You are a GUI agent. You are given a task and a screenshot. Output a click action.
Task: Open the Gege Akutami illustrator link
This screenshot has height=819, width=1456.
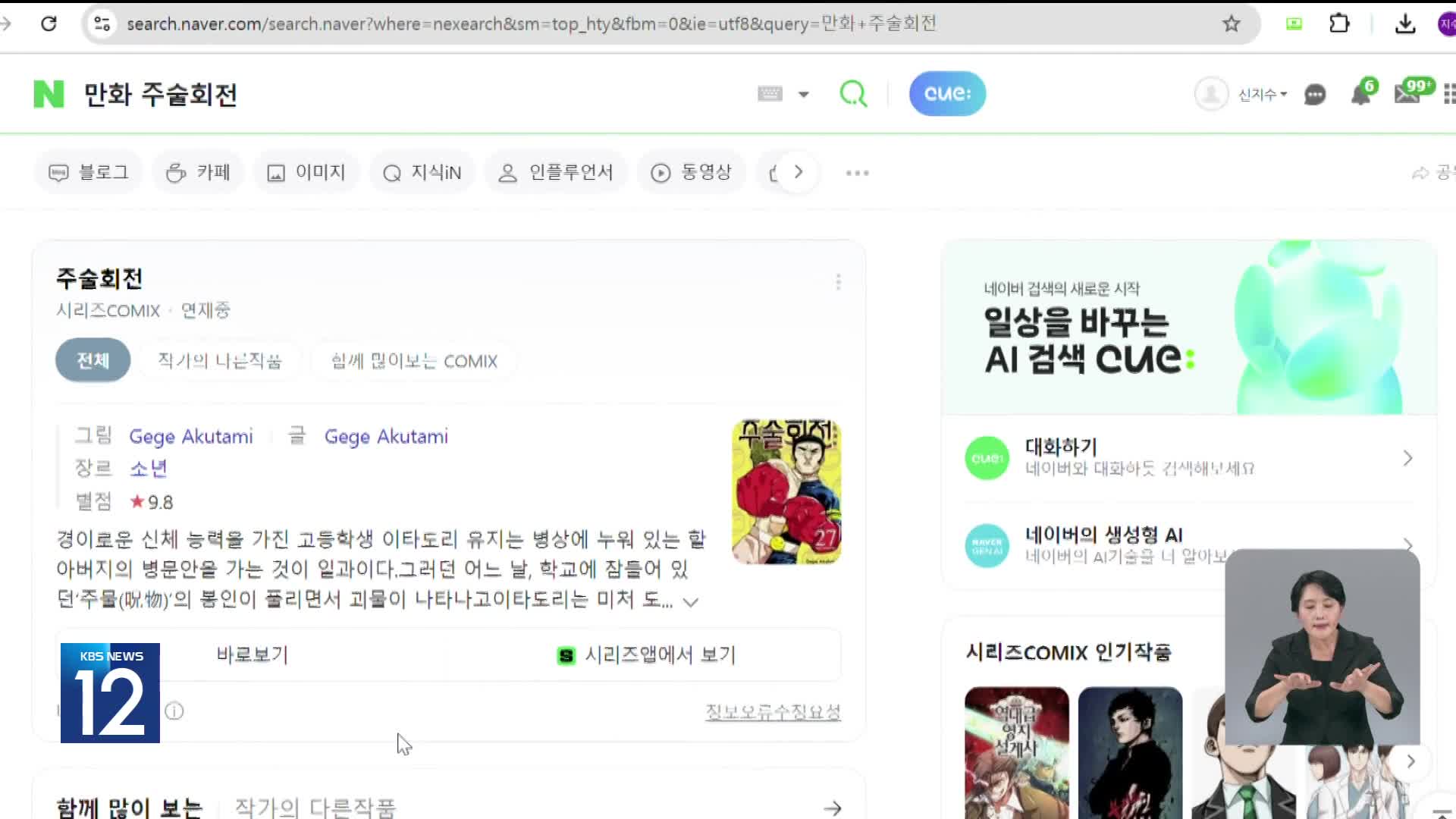point(191,436)
